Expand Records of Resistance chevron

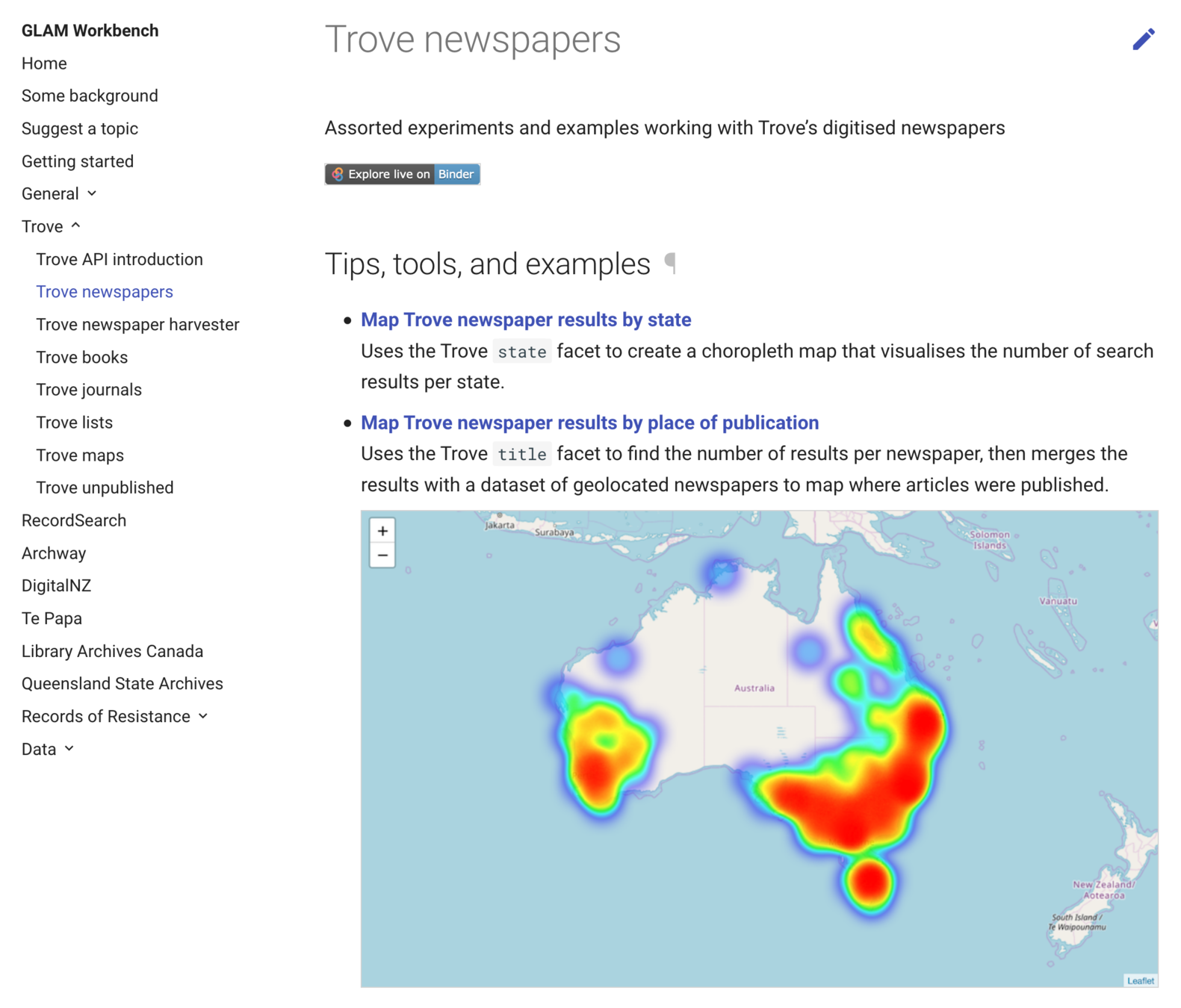click(x=203, y=716)
